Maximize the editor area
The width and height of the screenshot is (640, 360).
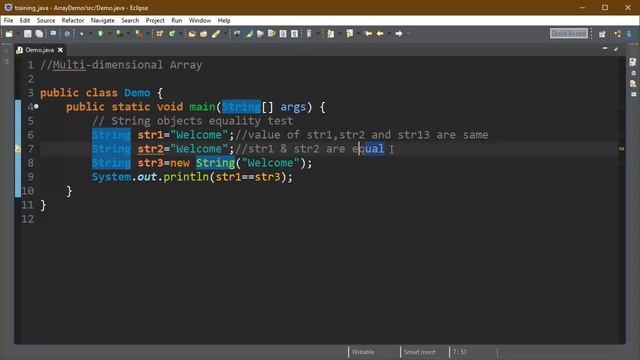[616, 49]
